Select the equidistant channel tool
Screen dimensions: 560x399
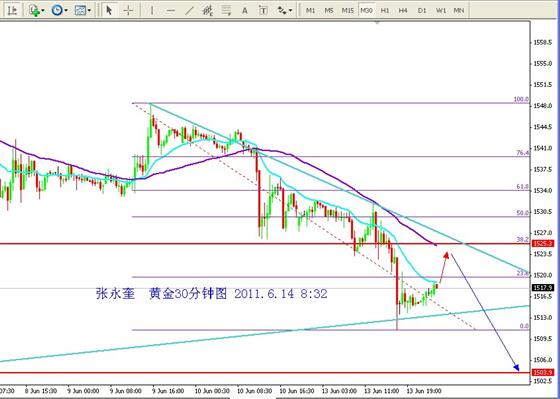(x=208, y=10)
